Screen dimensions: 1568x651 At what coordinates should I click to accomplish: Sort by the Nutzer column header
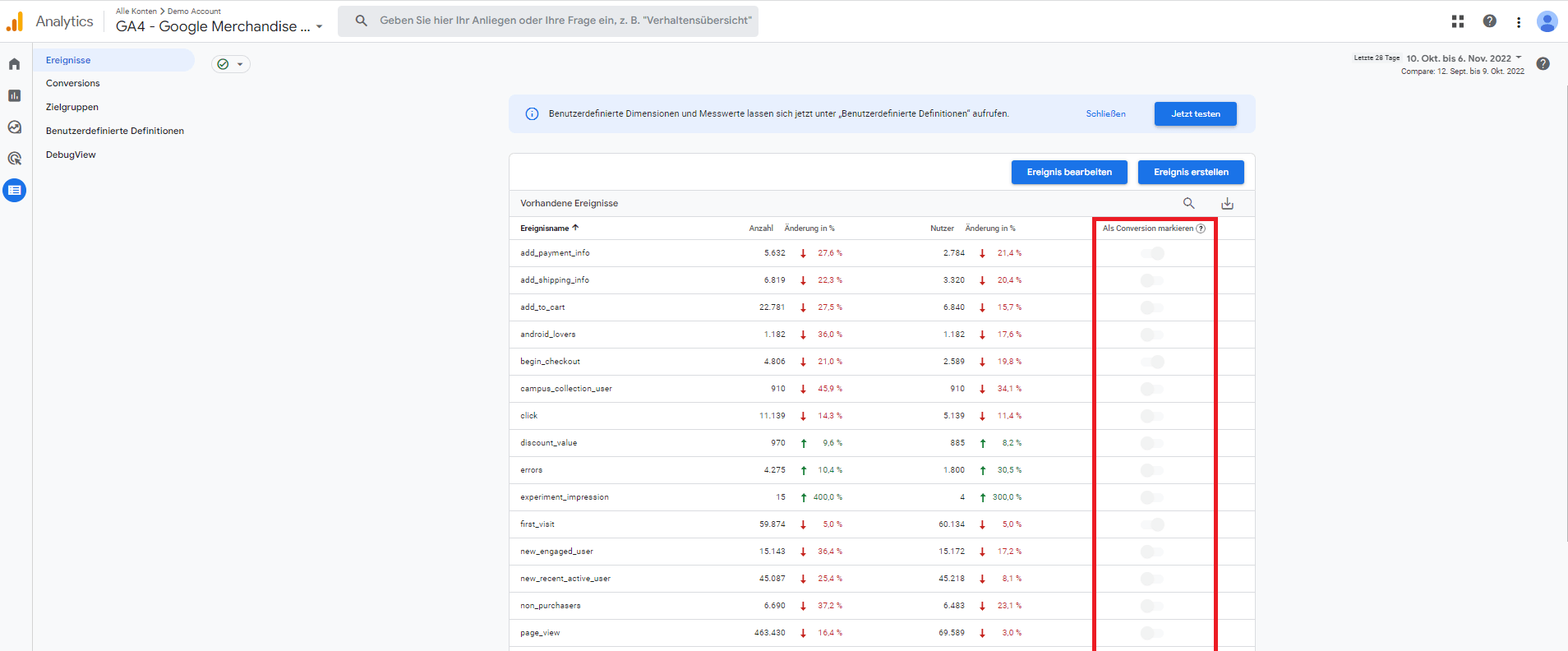pos(942,229)
